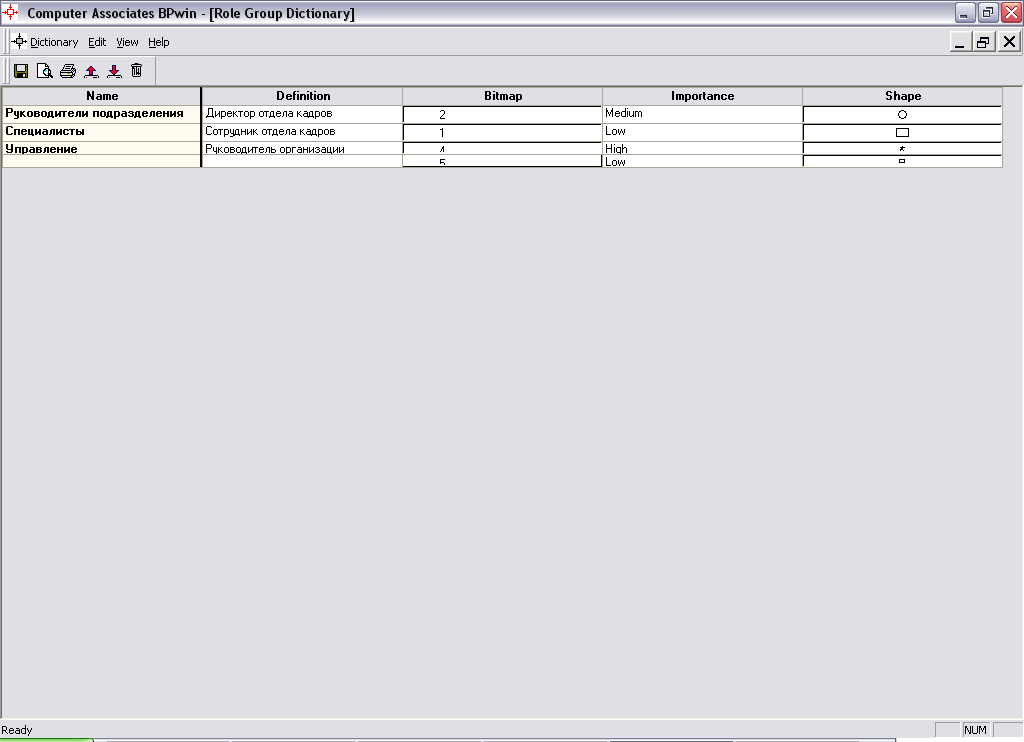Click definition 'Сотрудник отдела кадров'
Viewport: 1024px width, 742px height.
(302, 131)
